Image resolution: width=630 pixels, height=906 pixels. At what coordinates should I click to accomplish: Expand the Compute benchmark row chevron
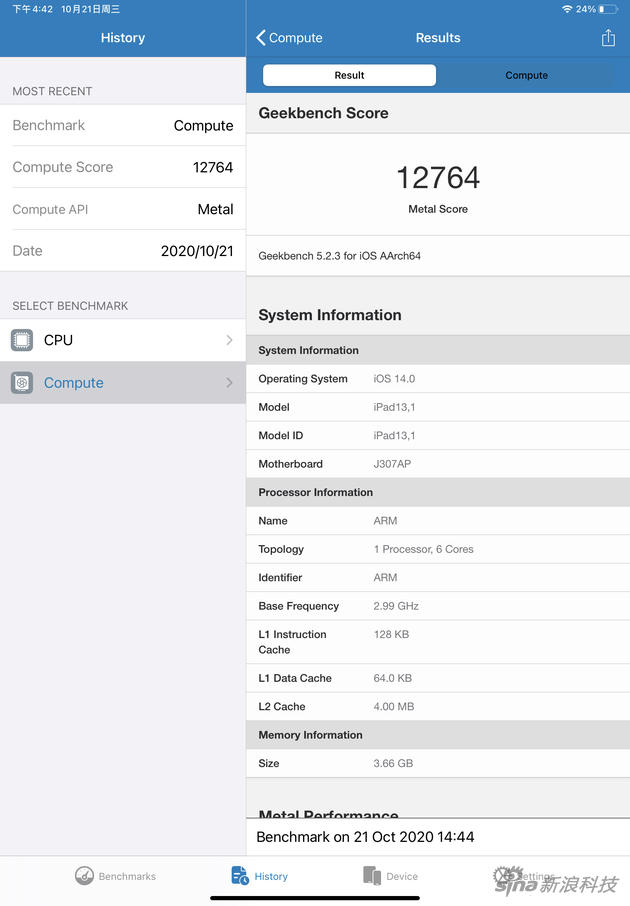(x=229, y=383)
